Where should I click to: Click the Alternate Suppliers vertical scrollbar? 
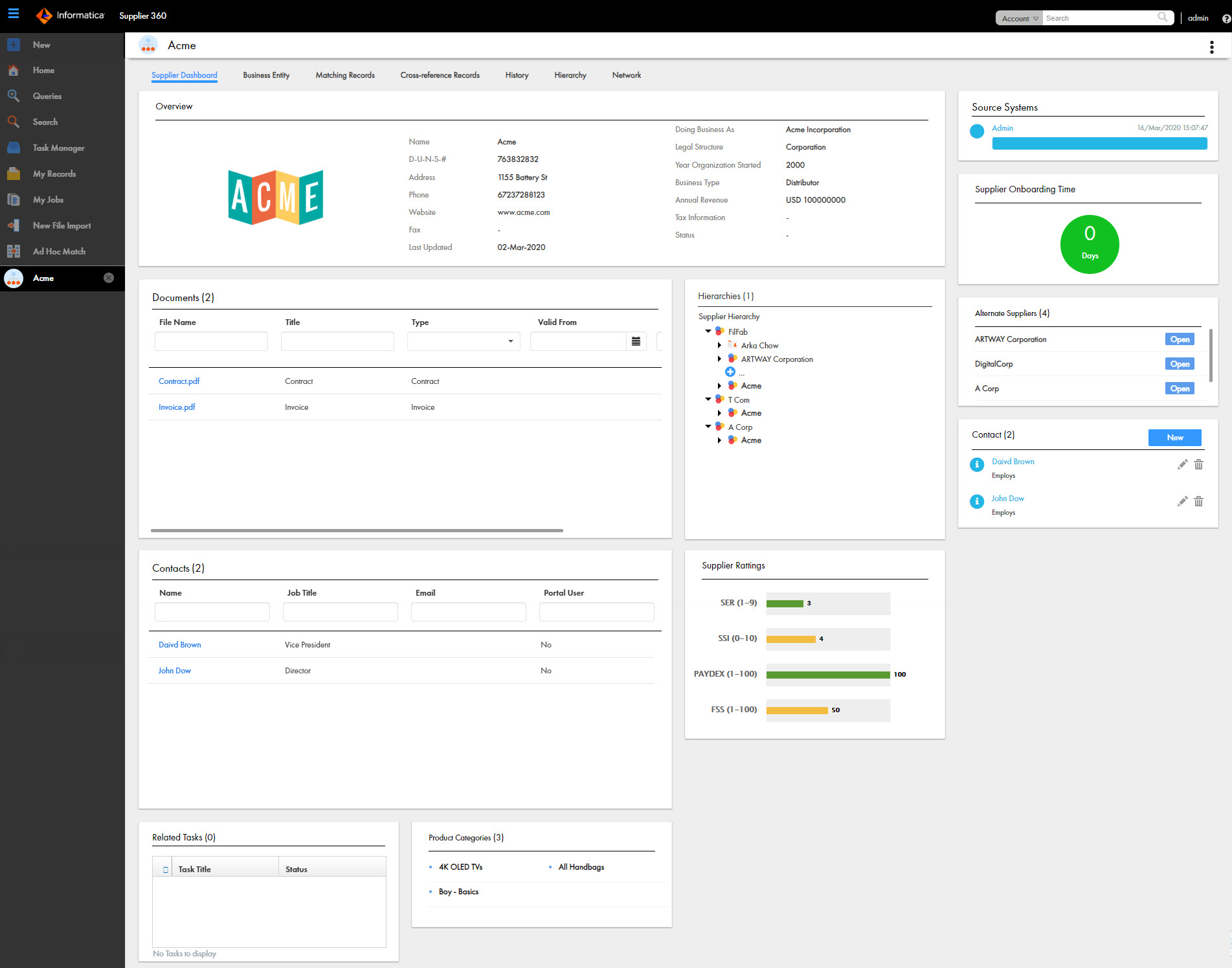point(1211,356)
